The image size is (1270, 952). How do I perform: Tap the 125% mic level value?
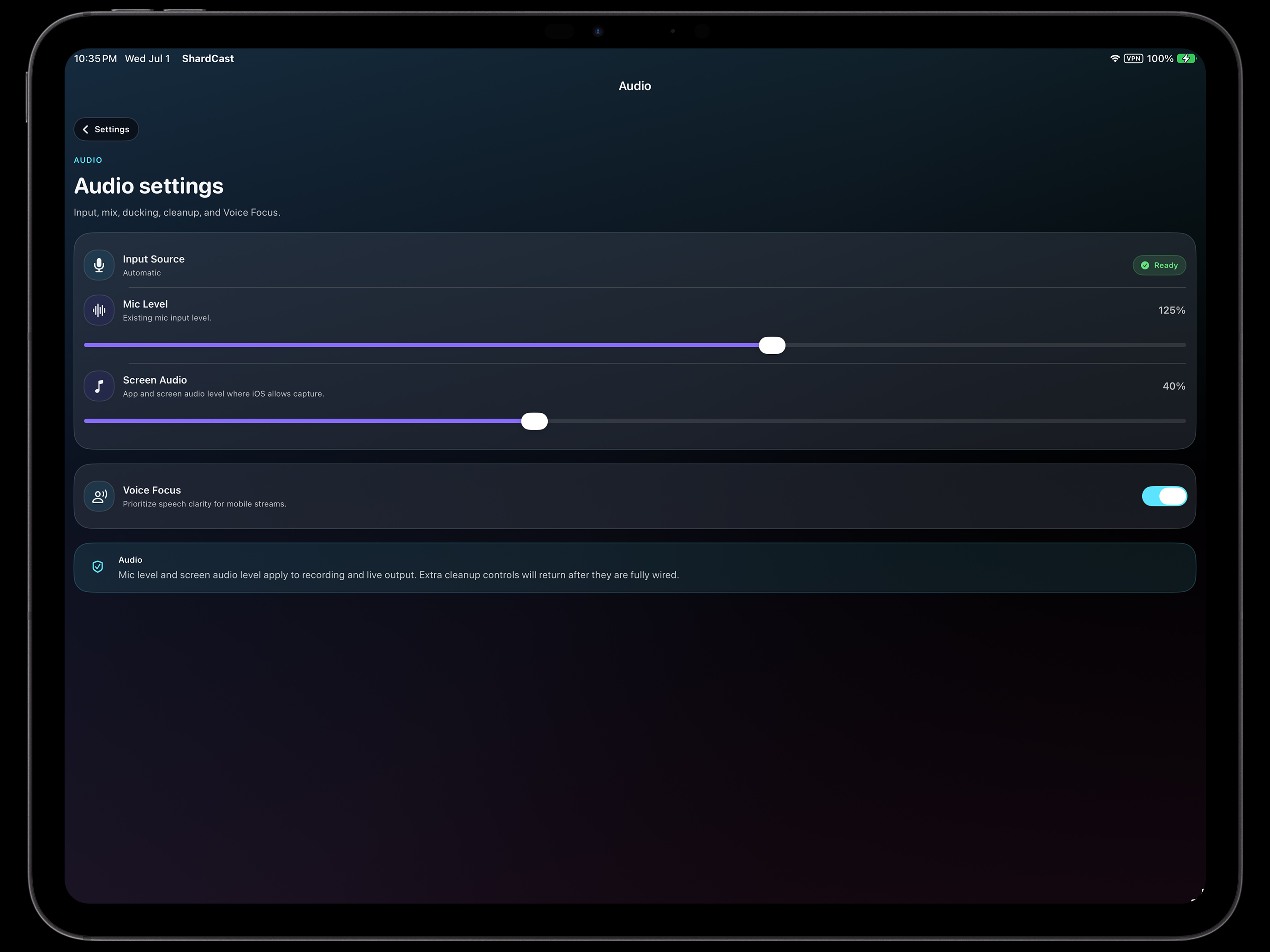1171,310
